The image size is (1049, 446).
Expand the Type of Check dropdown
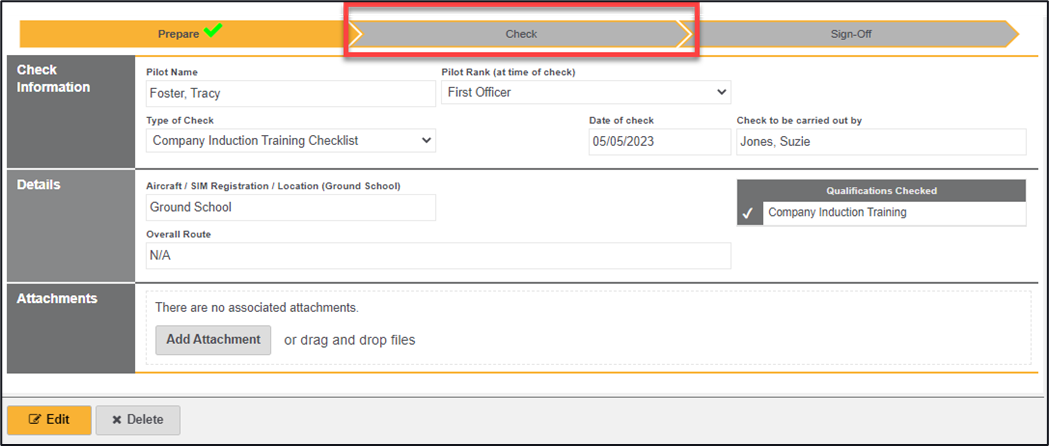291,141
